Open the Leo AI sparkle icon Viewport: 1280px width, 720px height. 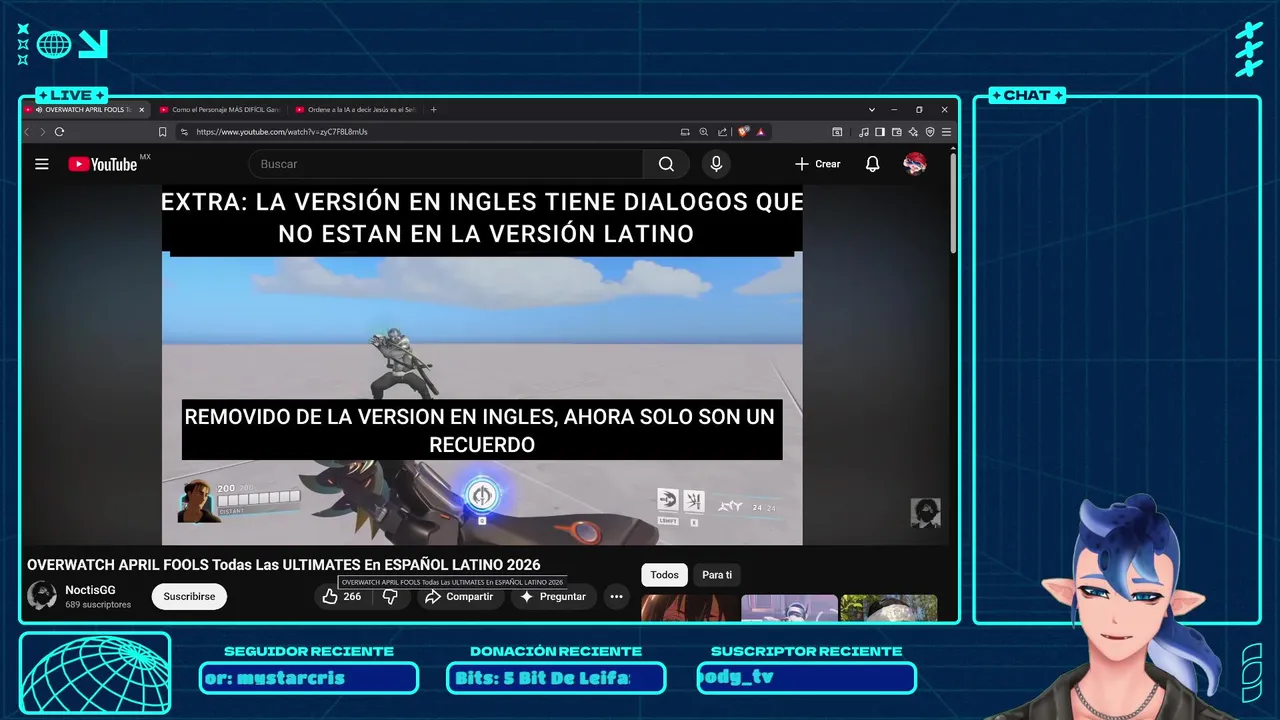pos(913,132)
